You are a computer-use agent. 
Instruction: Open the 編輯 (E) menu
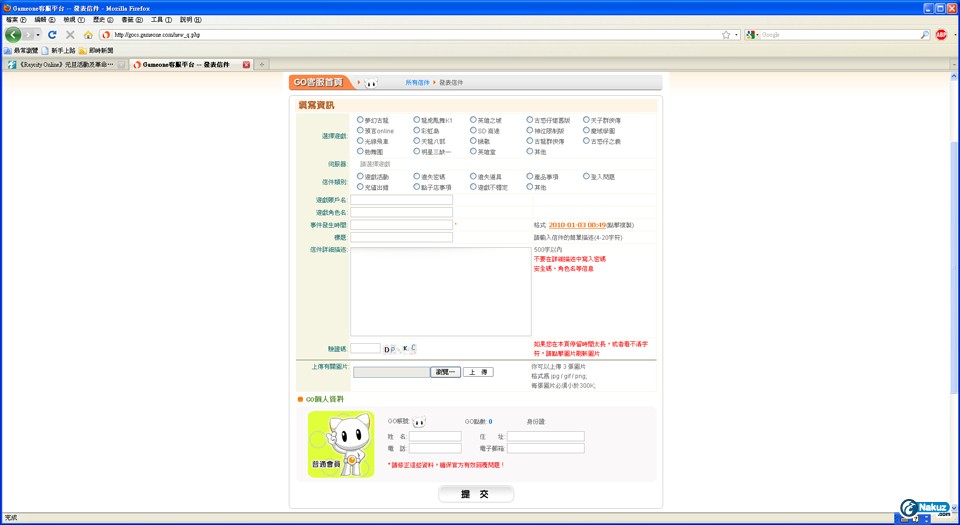pos(45,20)
